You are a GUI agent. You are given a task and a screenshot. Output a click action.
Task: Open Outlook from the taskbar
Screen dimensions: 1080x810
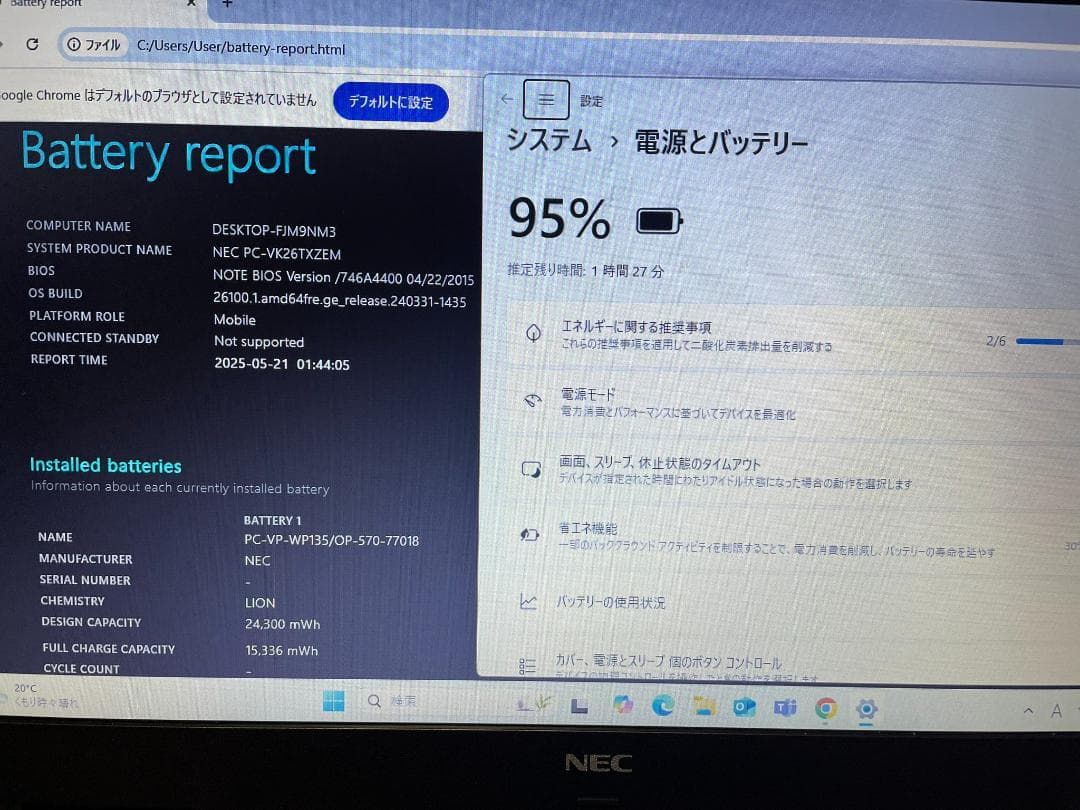tap(744, 707)
